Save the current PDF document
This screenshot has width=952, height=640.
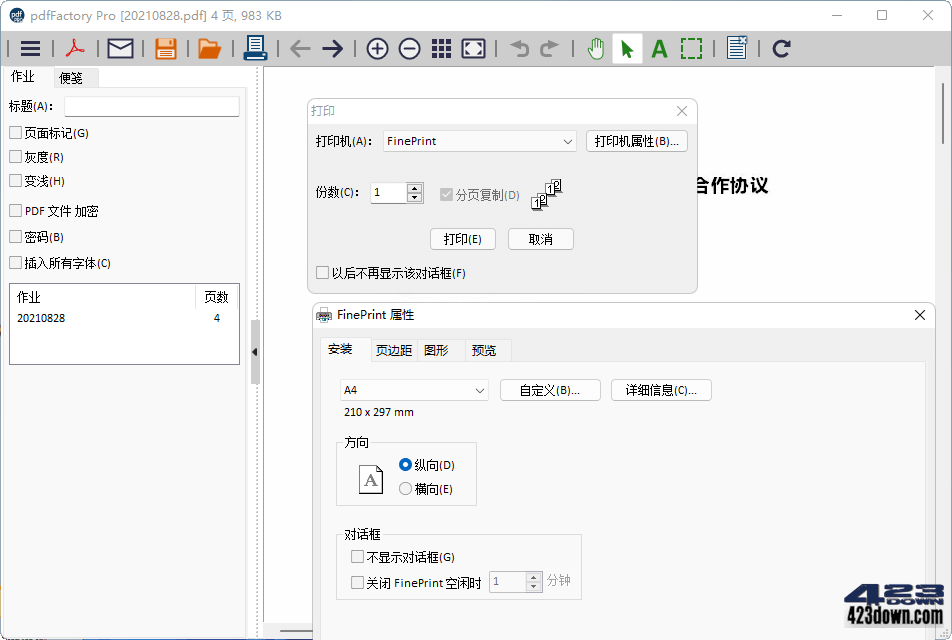164,48
